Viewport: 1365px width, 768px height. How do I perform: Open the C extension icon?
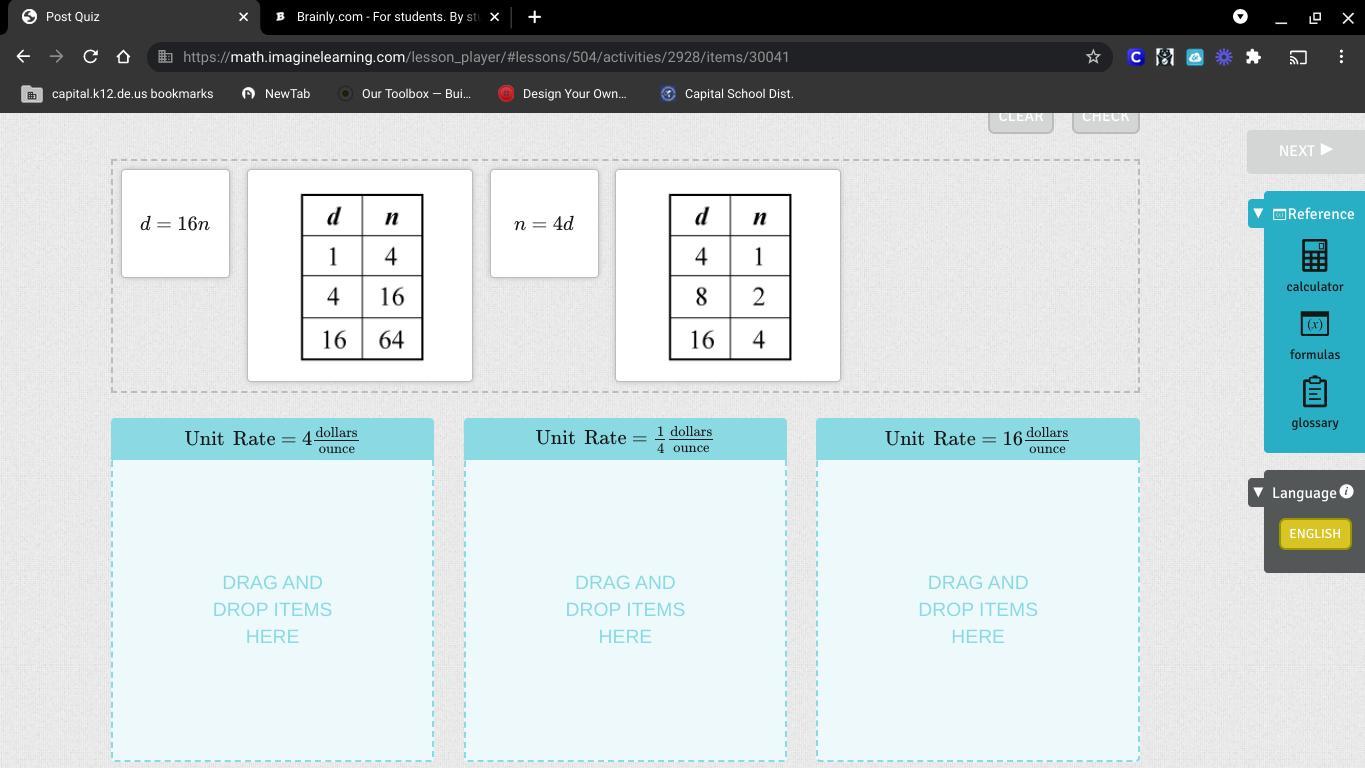point(1135,57)
